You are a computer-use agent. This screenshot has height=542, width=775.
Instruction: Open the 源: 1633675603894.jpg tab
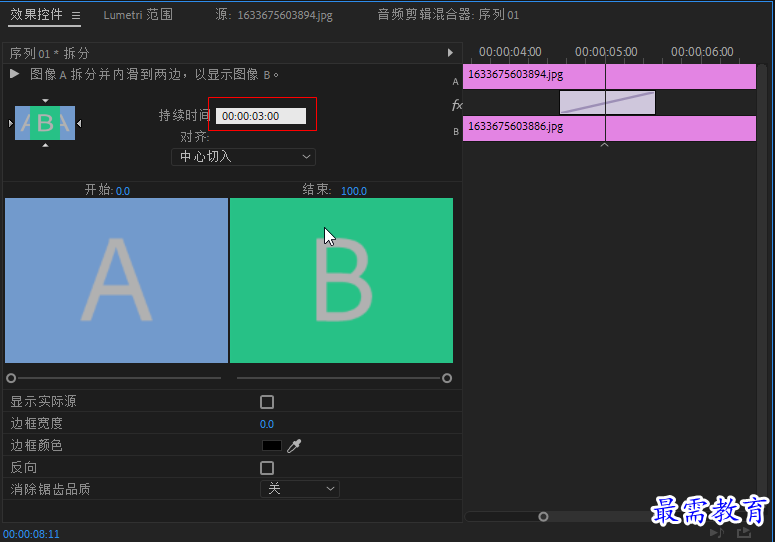(x=274, y=15)
